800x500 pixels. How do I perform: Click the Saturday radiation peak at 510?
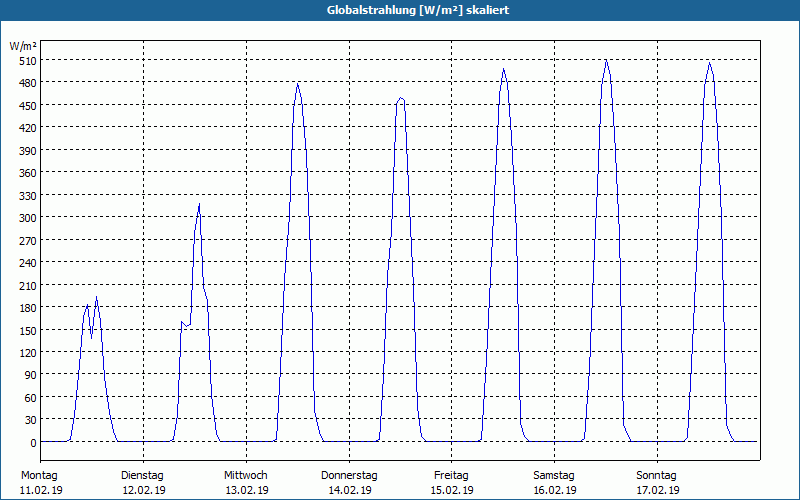pyautogui.click(x=606, y=61)
